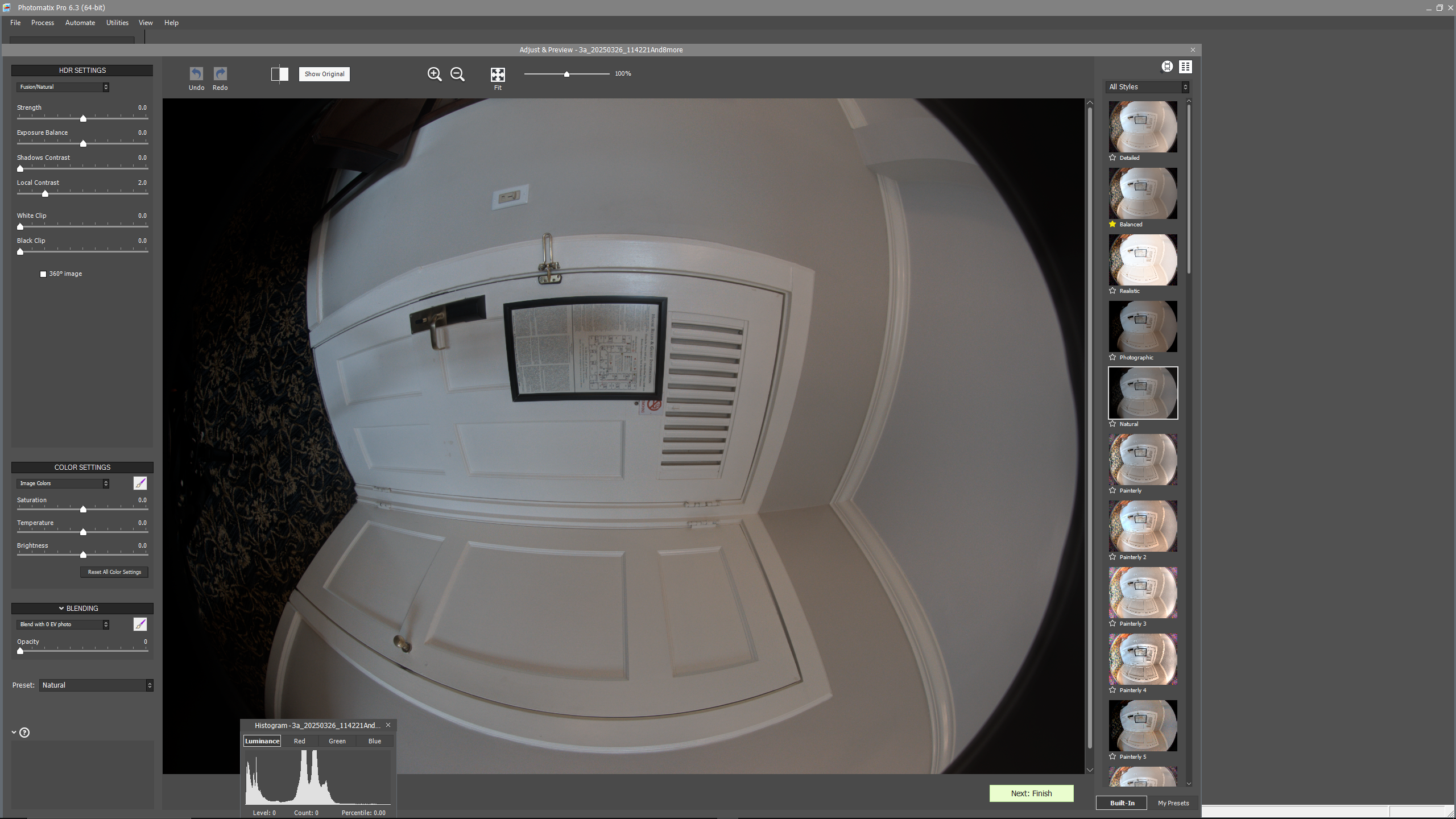Screen dimensions: 1456x819
Task: Adjust the Local Contrast slider
Action: (45, 193)
